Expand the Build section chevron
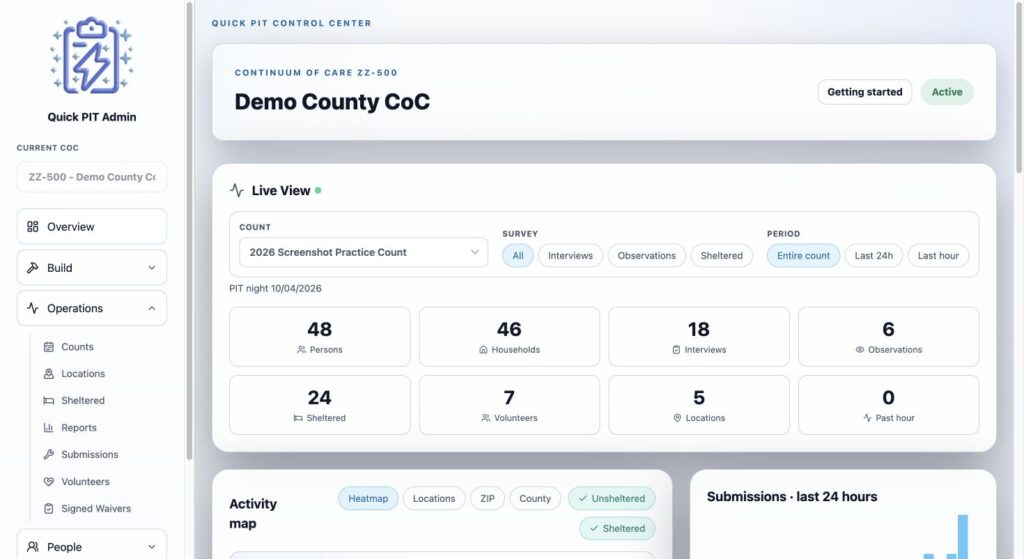This screenshot has width=1024, height=559. pyautogui.click(x=152, y=268)
